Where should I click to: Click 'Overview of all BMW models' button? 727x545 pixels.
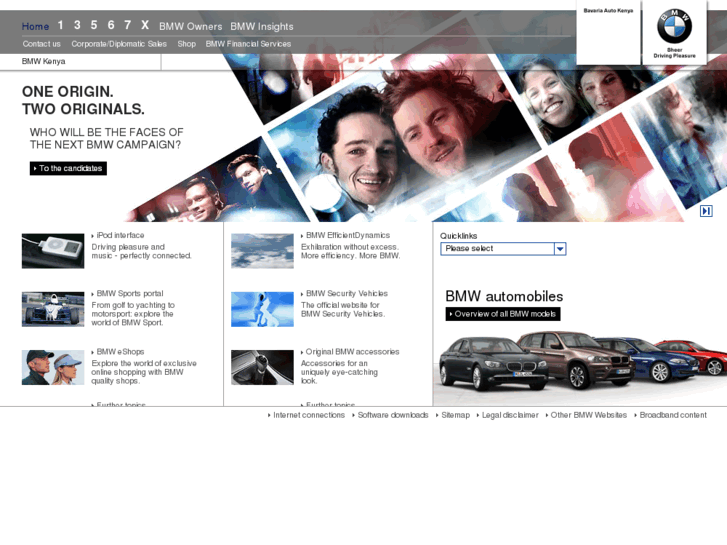click(503, 314)
